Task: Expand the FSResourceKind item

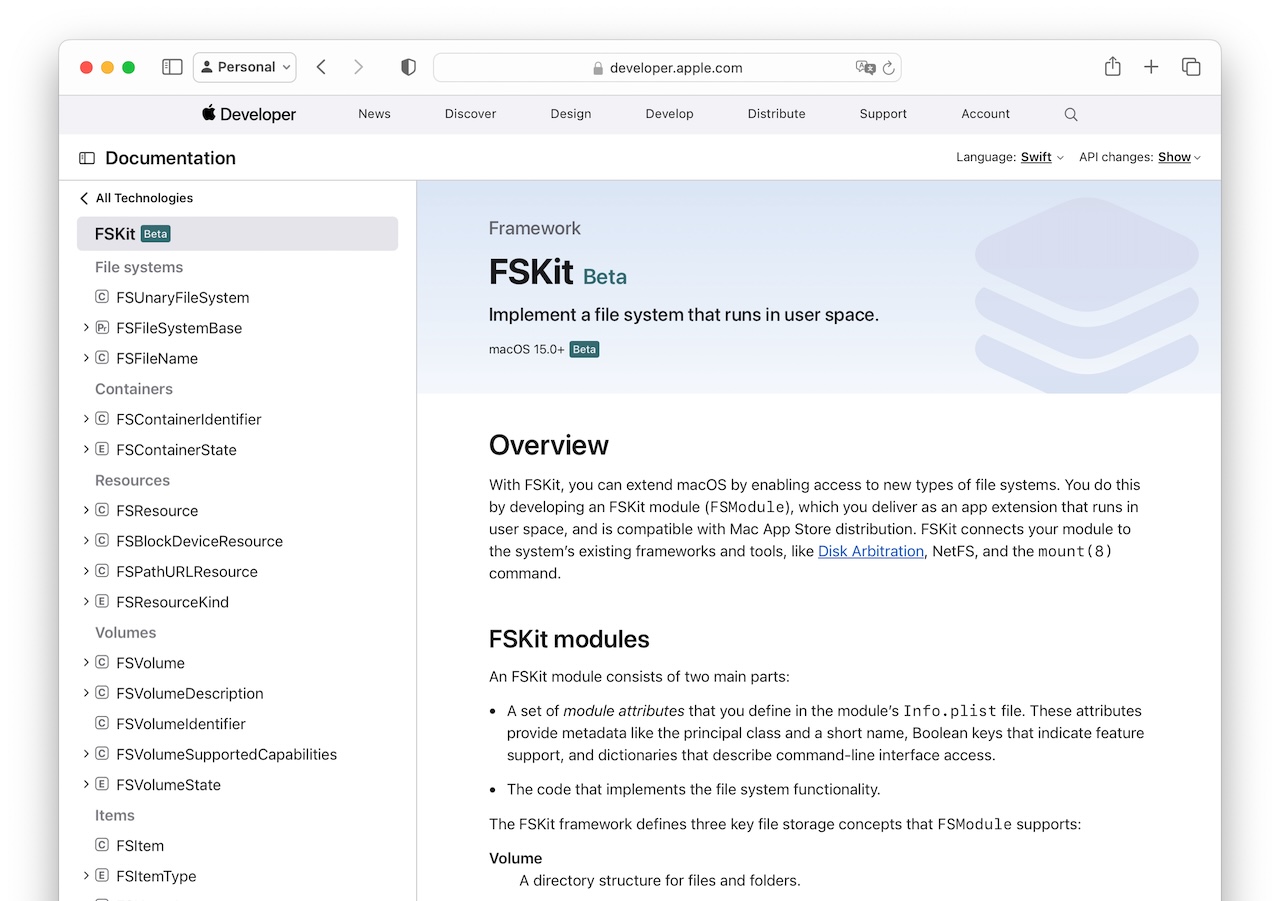Action: [x=86, y=601]
